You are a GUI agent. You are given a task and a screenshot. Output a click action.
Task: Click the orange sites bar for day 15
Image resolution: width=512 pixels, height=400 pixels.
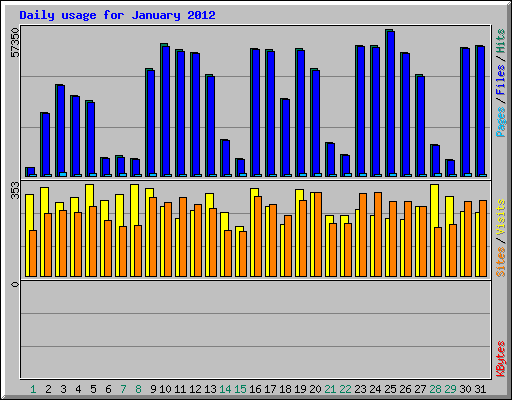click(243, 254)
